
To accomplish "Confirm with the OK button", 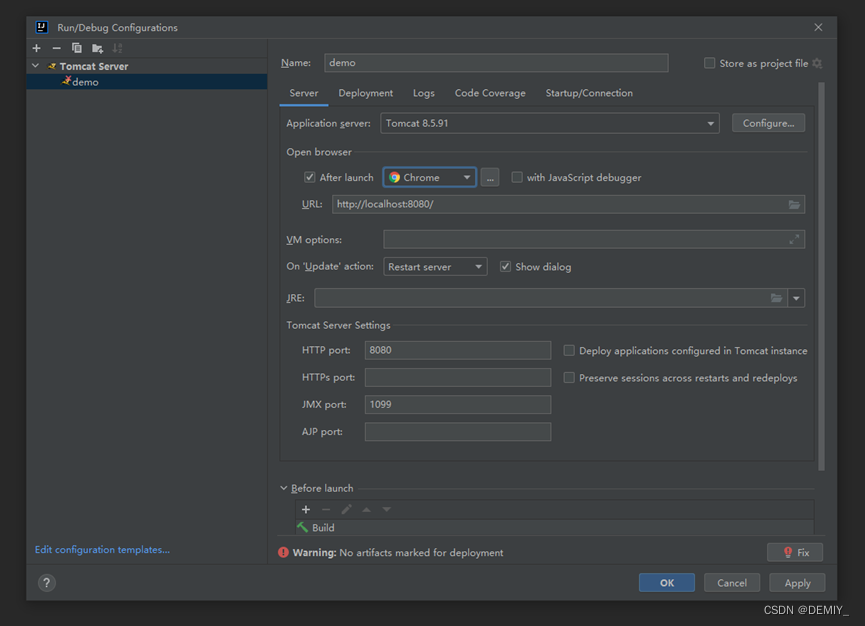I will [666, 583].
